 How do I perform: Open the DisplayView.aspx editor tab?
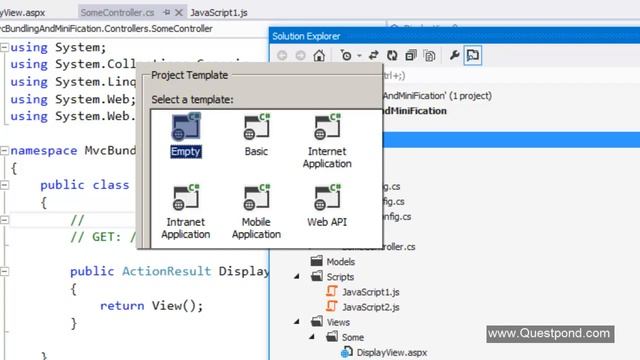click(22, 13)
